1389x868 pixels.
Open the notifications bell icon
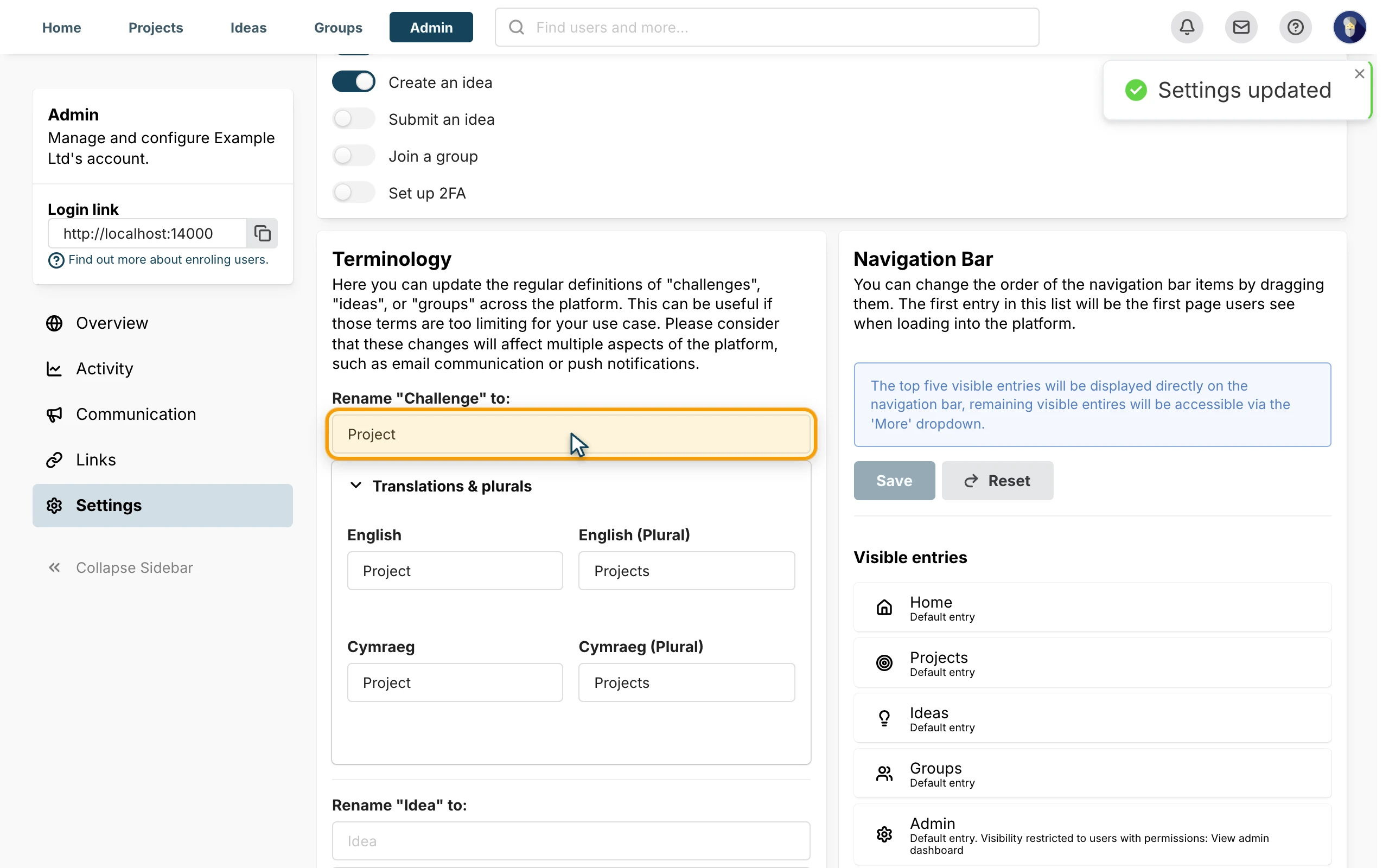coord(1187,27)
